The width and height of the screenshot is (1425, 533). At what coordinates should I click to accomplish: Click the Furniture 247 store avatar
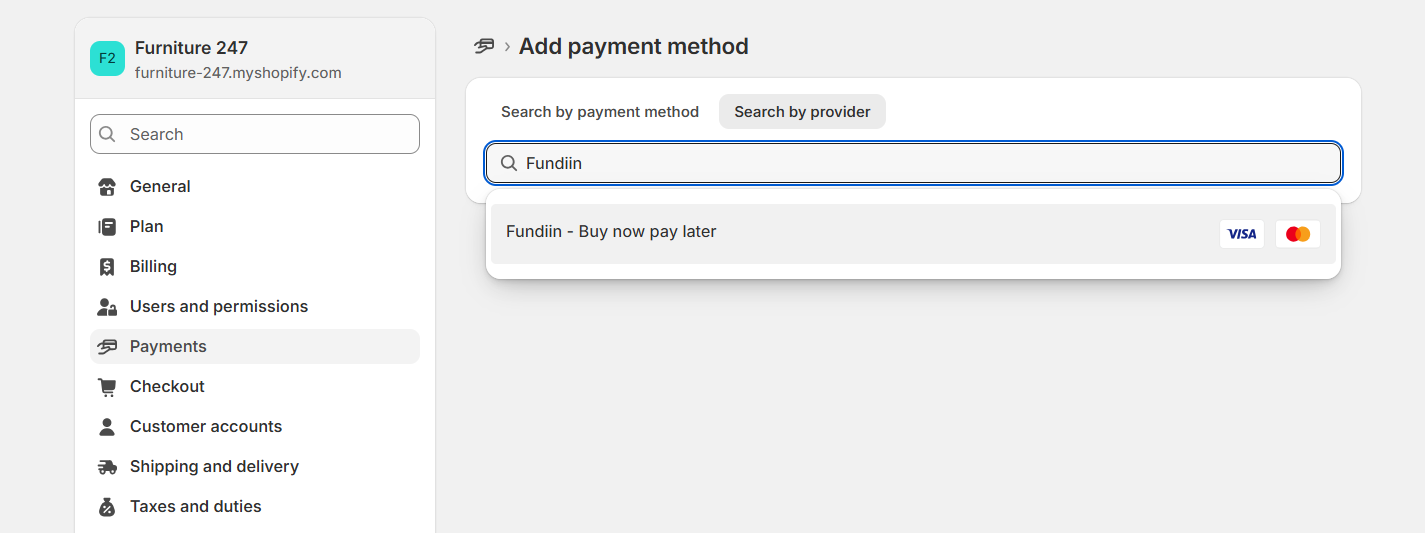coord(107,58)
